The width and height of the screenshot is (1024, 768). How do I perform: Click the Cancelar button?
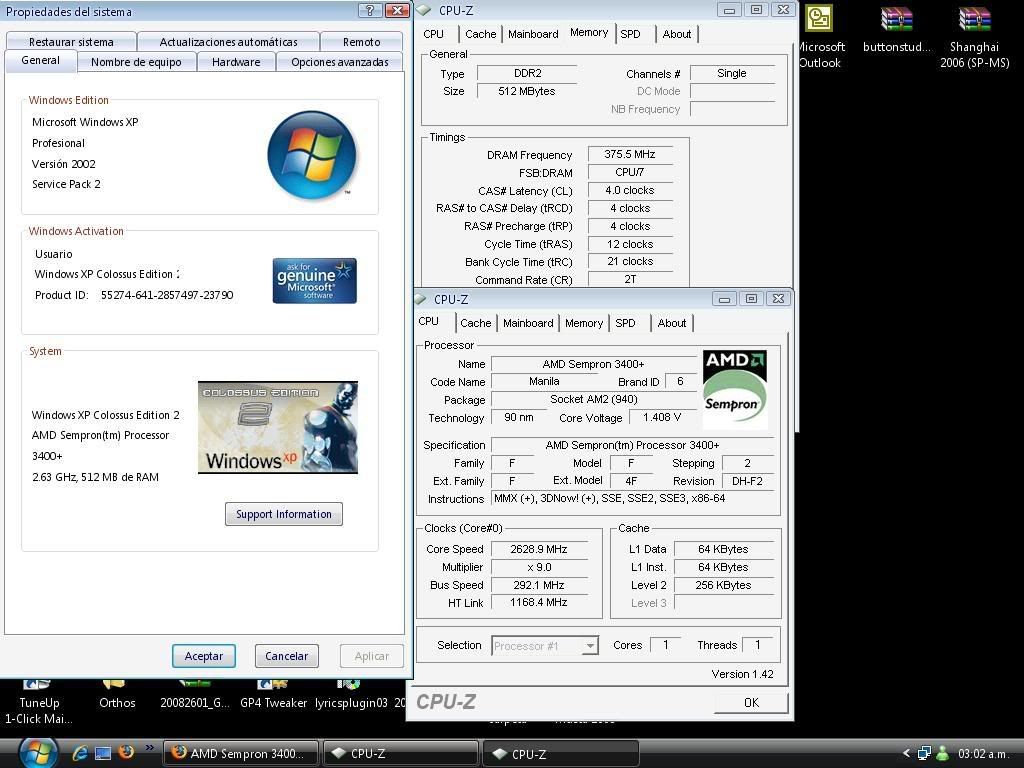[287, 656]
